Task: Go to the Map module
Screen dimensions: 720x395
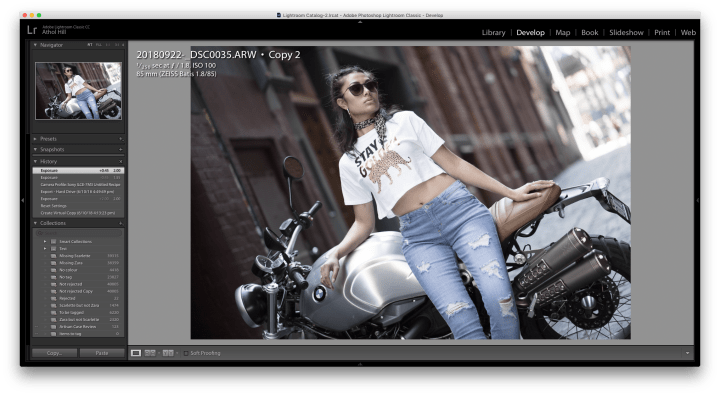Action: [x=562, y=33]
